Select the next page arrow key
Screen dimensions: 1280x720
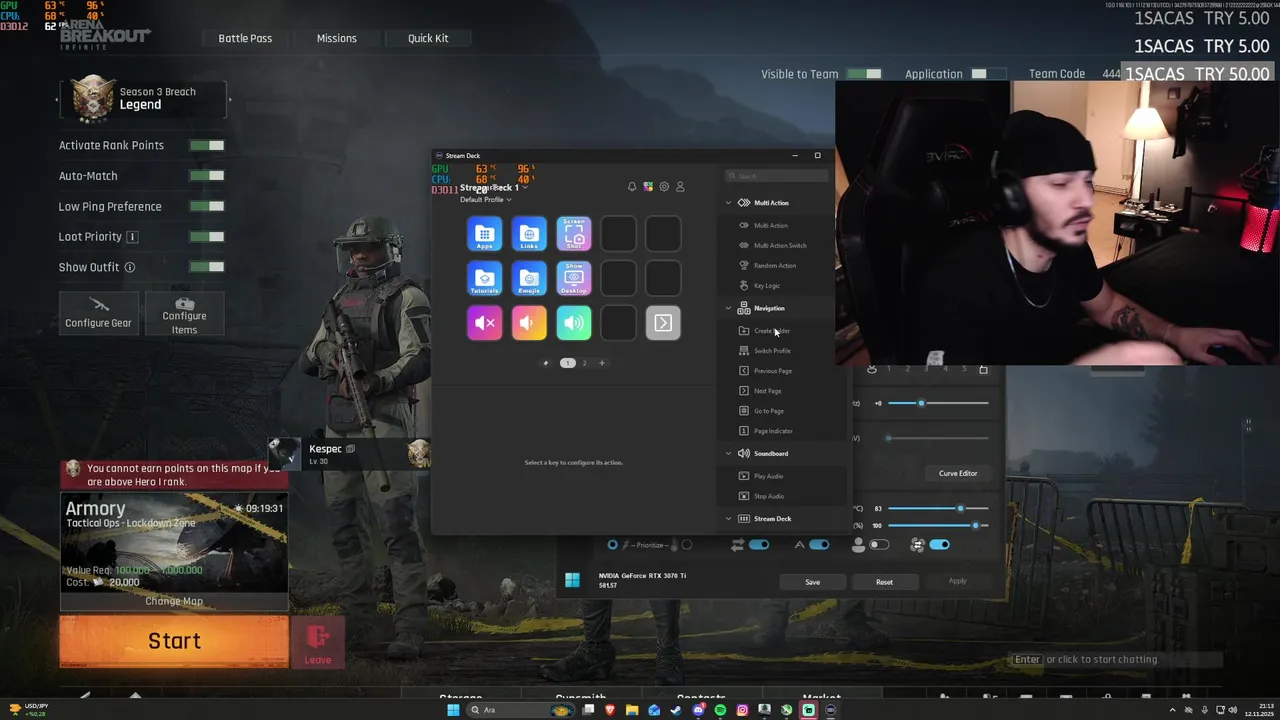tap(663, 323)
